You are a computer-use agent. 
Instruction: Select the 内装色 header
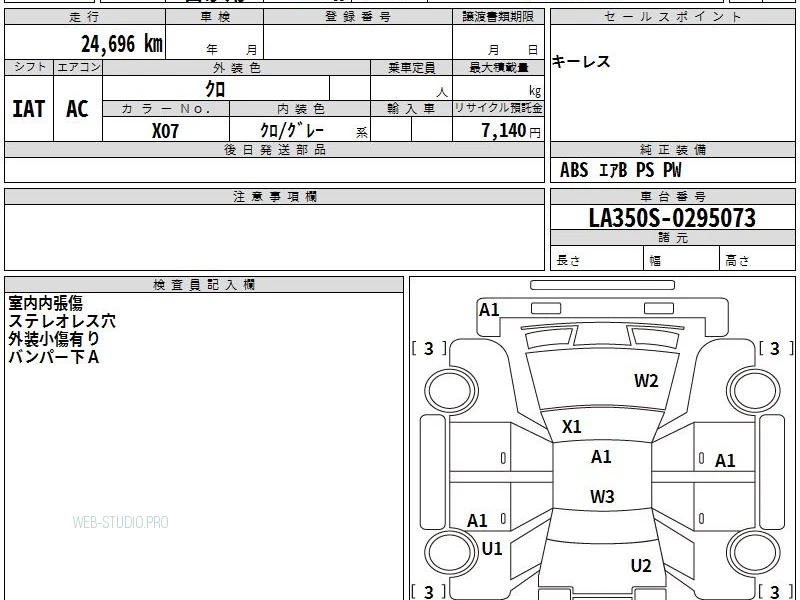pos(301,109)
